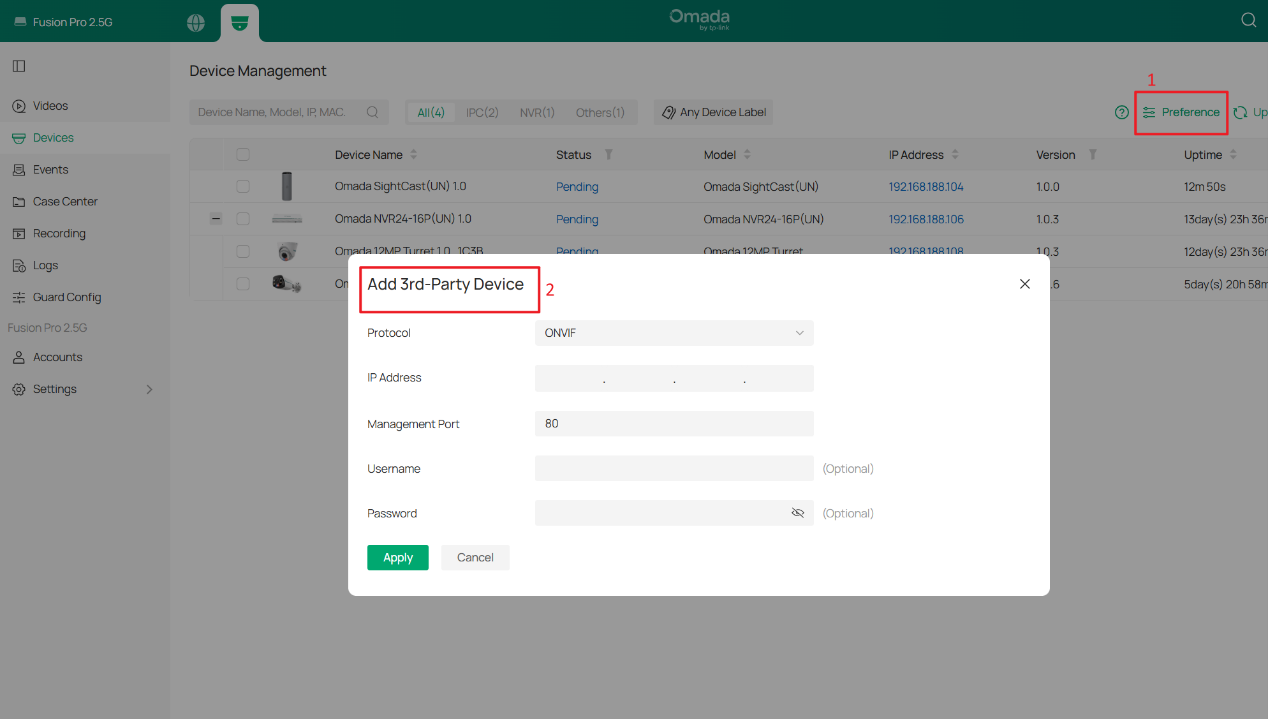The height and width of the screenshot is (719, 1268).
Task: Click the Apply button
Action: click(398, 558)
